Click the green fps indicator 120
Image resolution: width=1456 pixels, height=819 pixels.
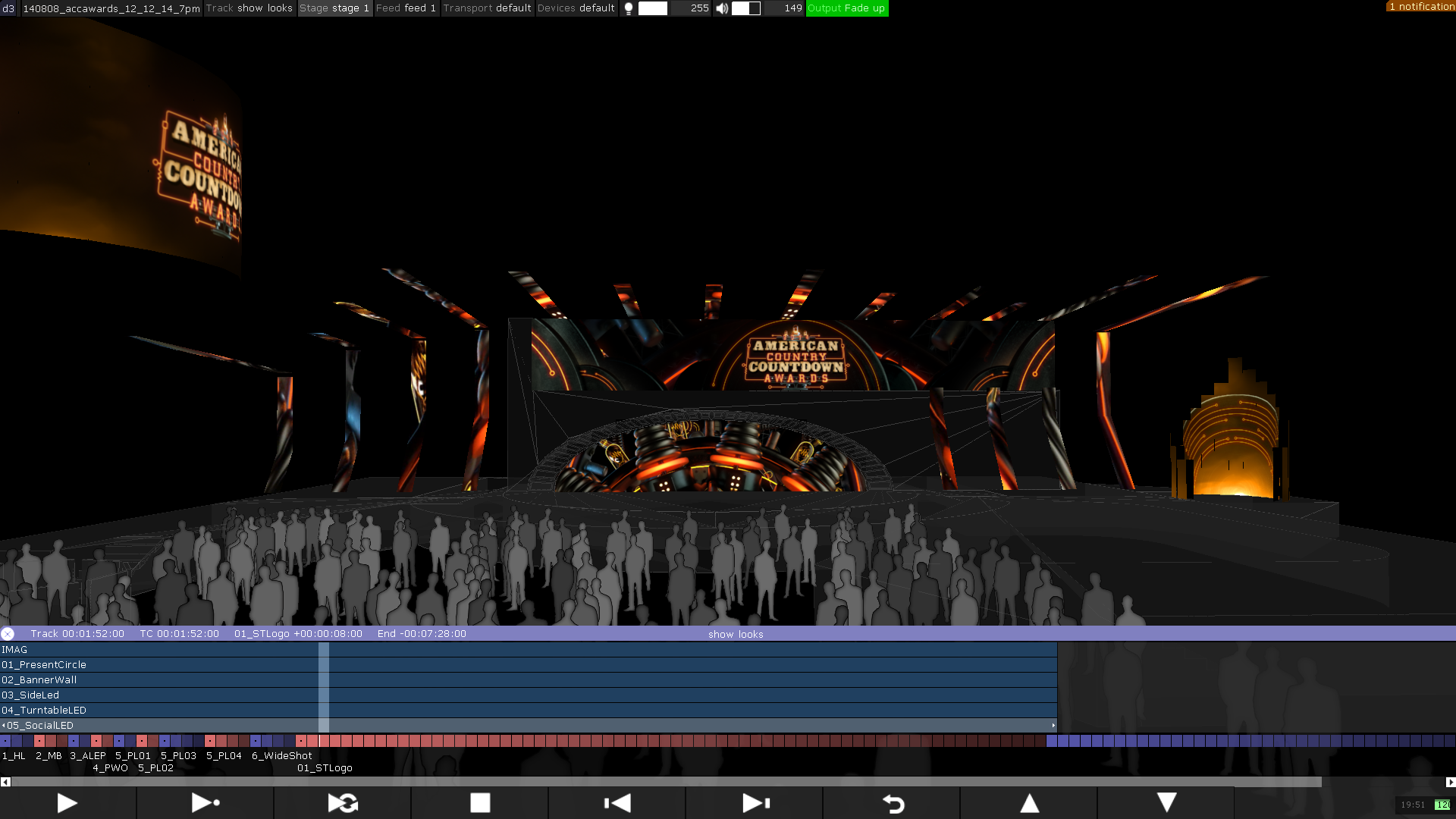(1442, 805)
